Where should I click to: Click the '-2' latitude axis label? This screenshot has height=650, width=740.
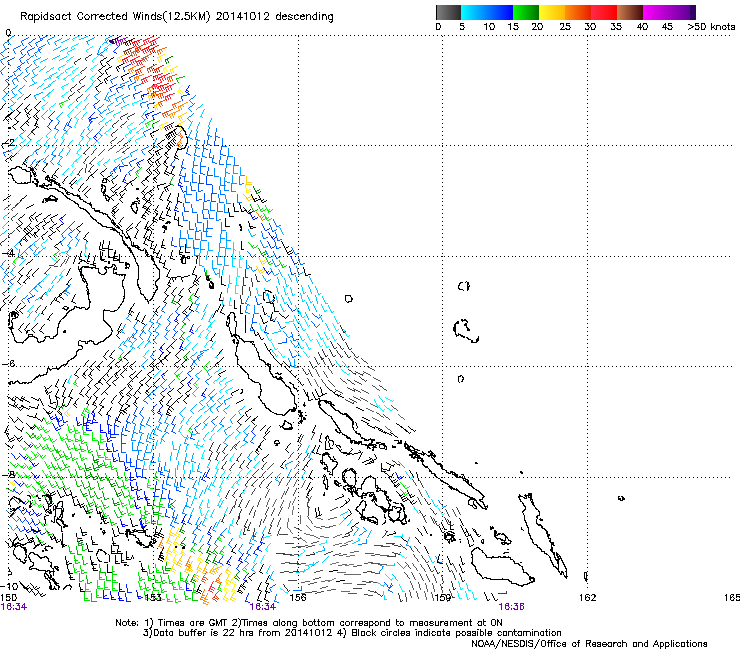(x=8, y=143)
